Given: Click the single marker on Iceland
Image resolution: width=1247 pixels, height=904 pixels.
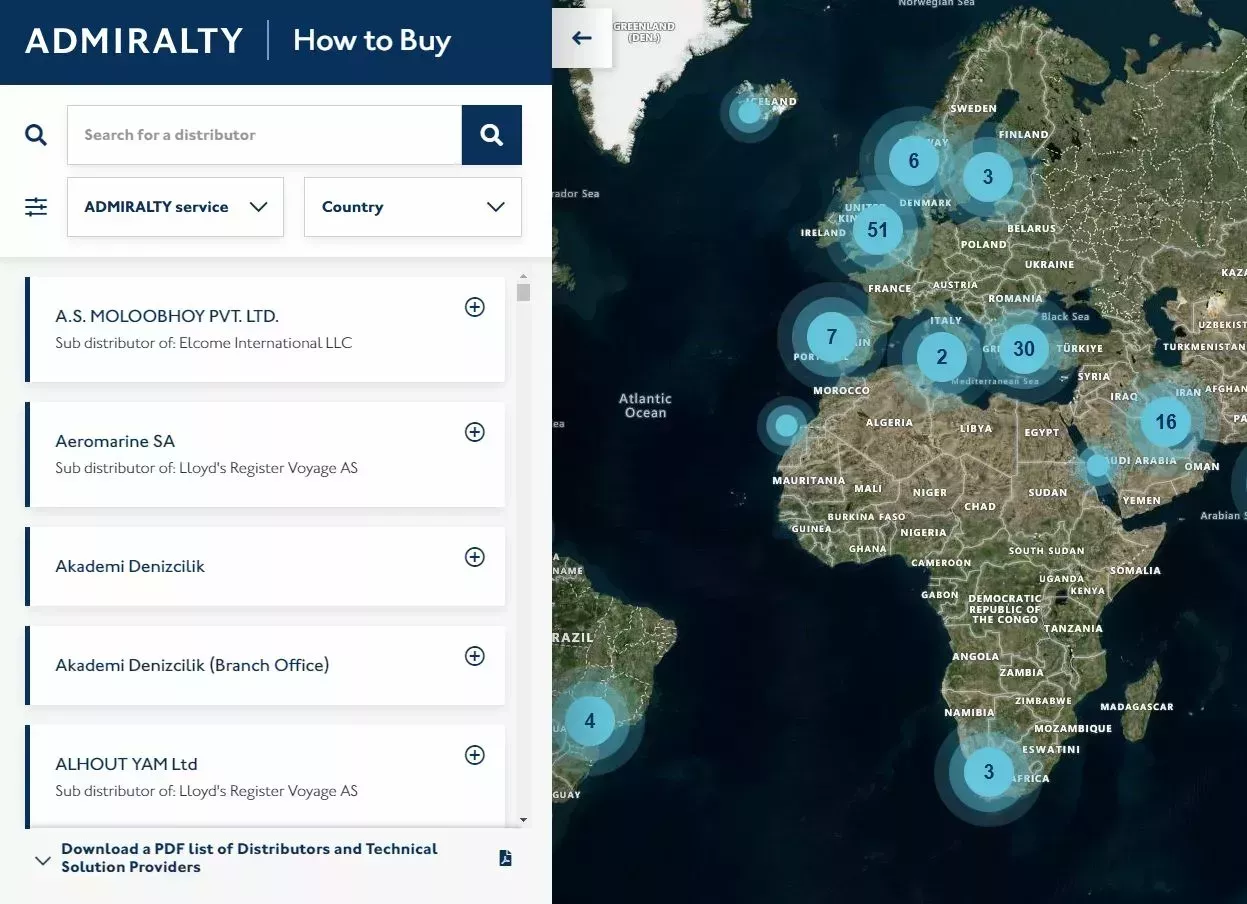Looking at the screenshot, I should pos(749,113).
